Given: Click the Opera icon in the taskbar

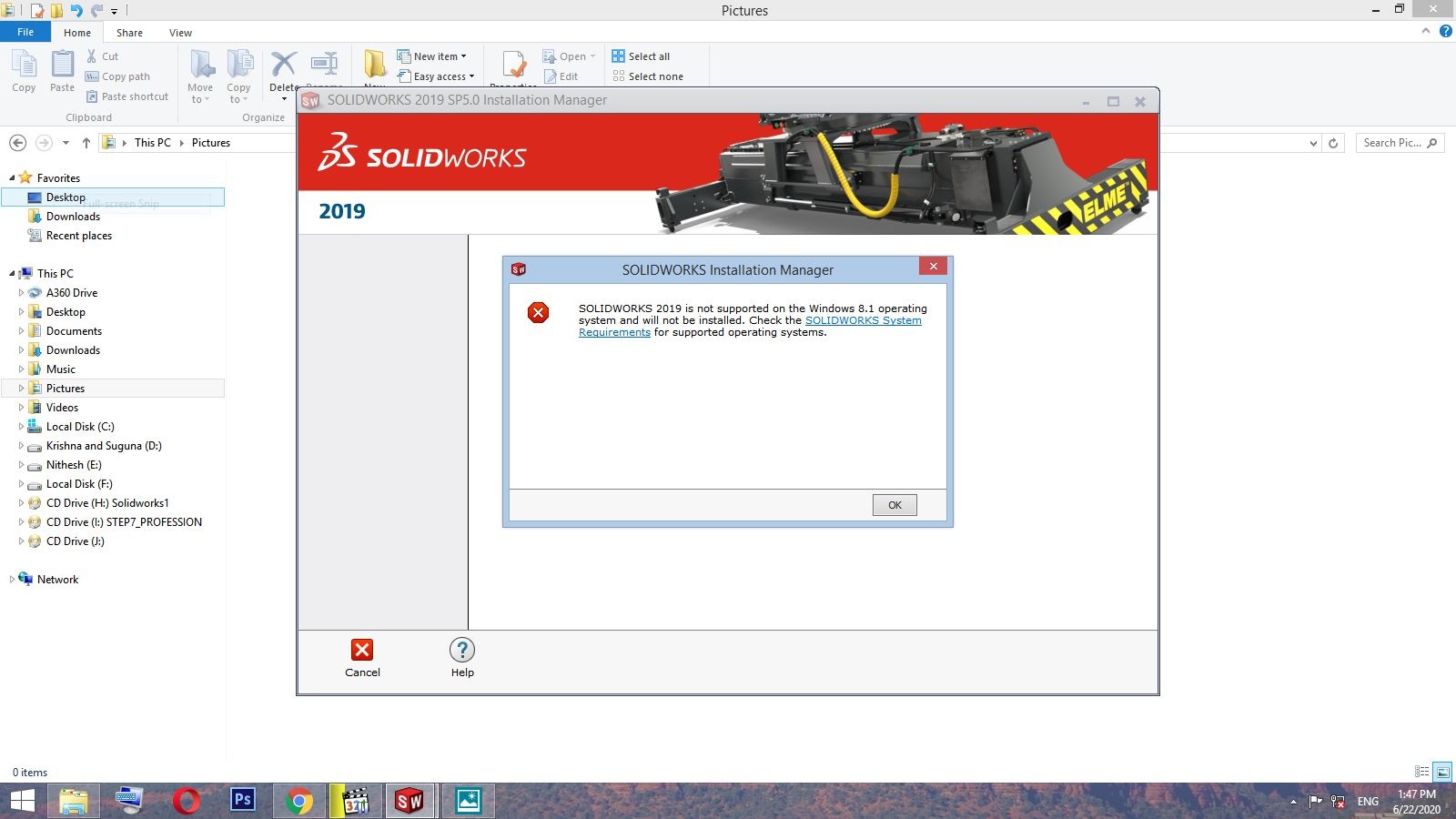Looking at the screenshot, I should point(187,801).
